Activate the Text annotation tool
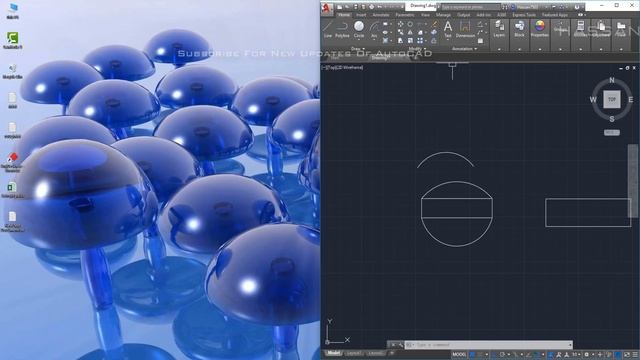Viewport: 640px width, 360px height. click(448, 29)
